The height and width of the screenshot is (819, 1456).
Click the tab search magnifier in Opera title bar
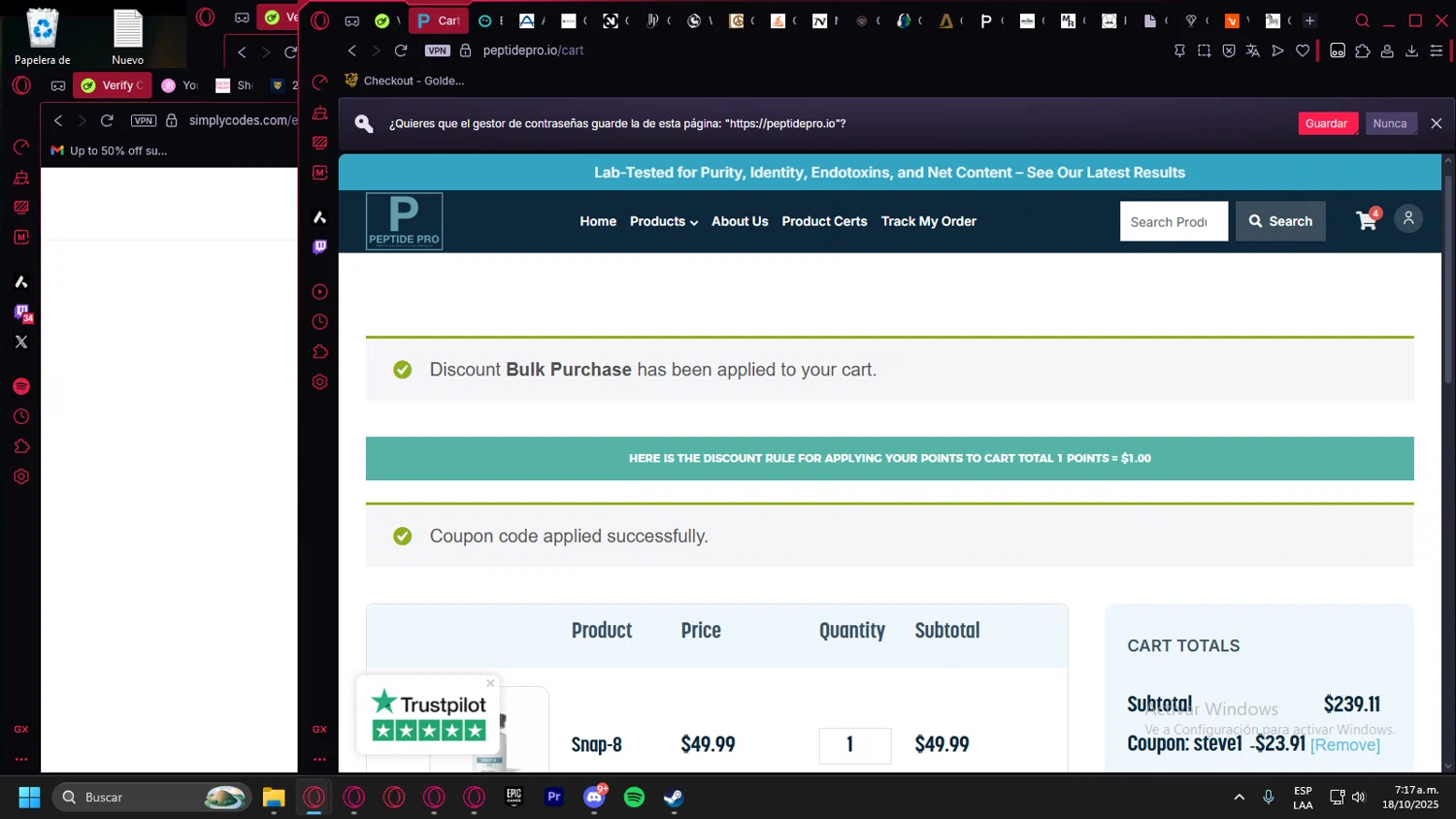tap(1363, 20)
